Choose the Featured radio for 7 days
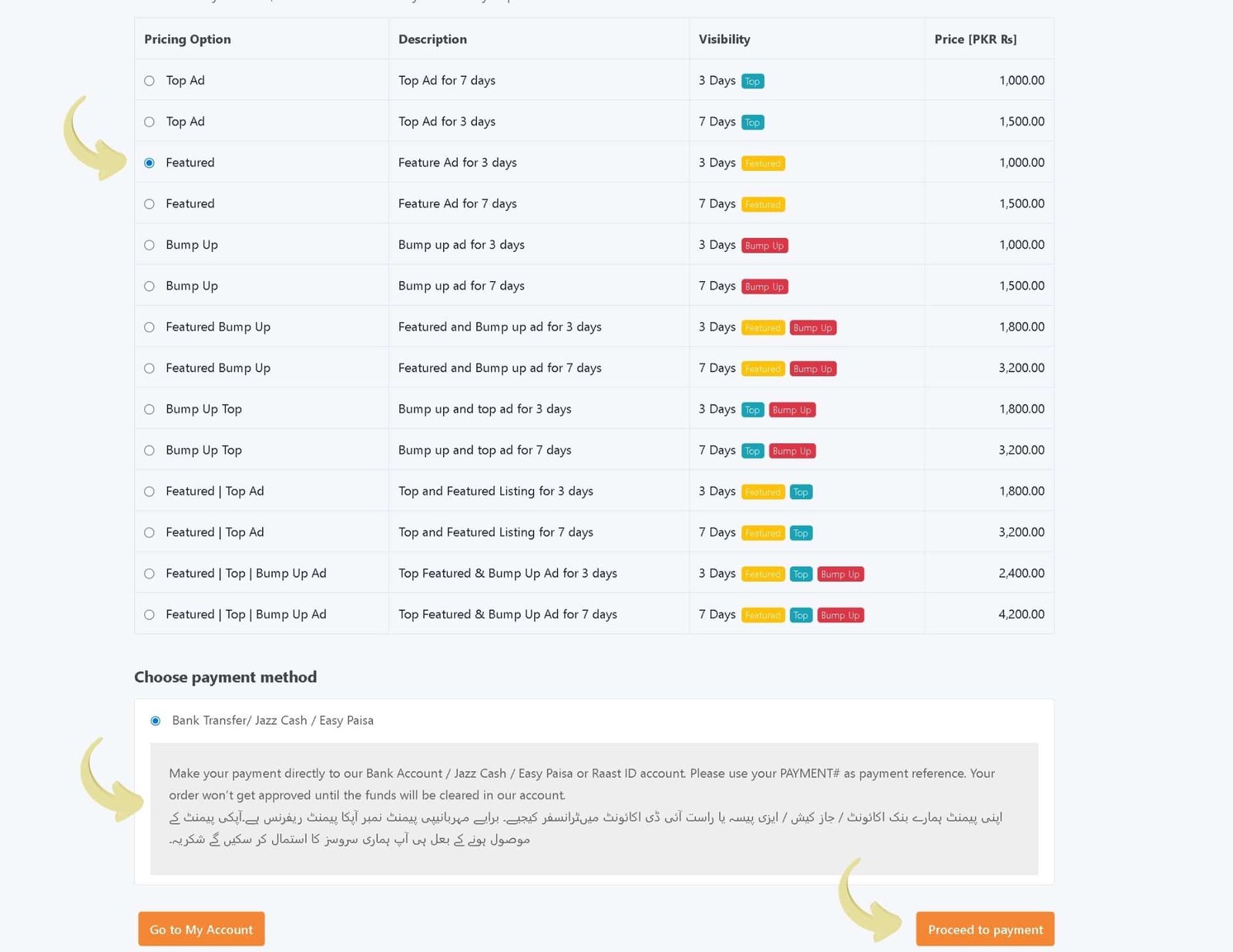The height and width of the screenshot is (952, 1233). pyautogui.click(x=150, y=204)
